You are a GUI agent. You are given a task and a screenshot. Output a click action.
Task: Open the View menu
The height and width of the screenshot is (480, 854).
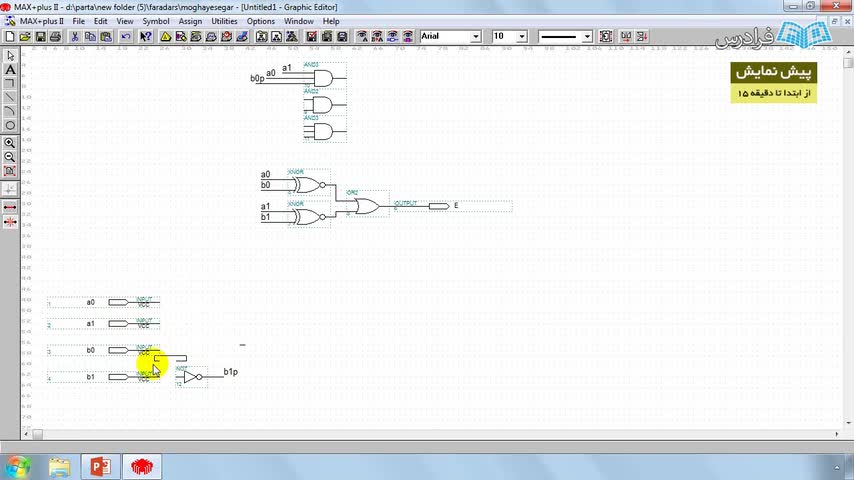tap(125, 21)
